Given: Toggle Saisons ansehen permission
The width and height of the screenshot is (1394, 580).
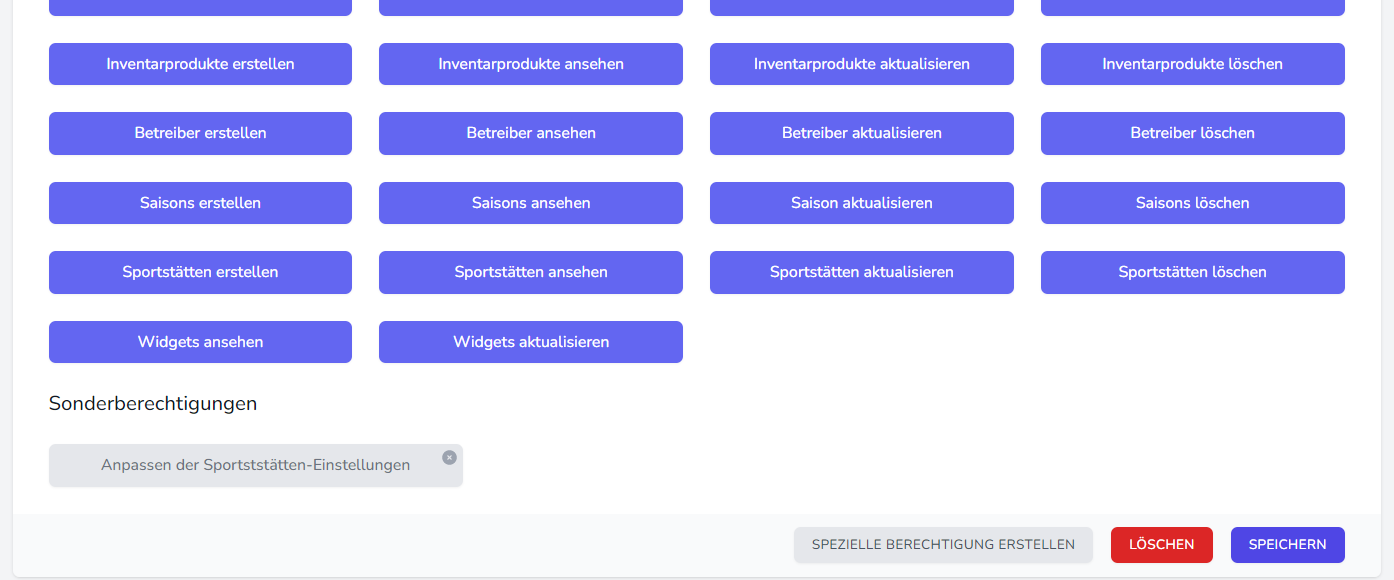Looking at the screenshot, I should coord(530,203).
